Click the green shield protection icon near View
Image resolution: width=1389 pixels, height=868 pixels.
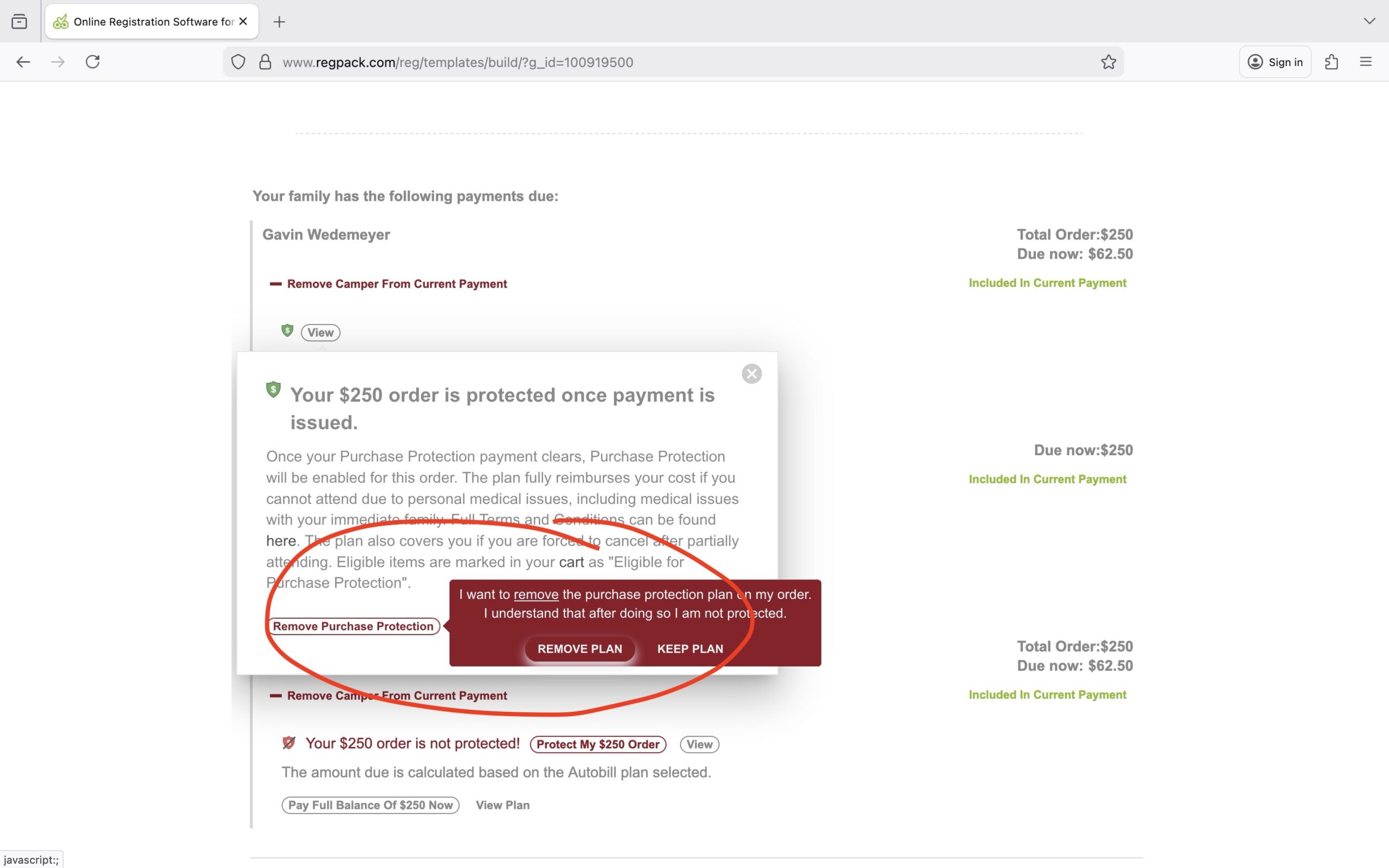click(287, 331)
